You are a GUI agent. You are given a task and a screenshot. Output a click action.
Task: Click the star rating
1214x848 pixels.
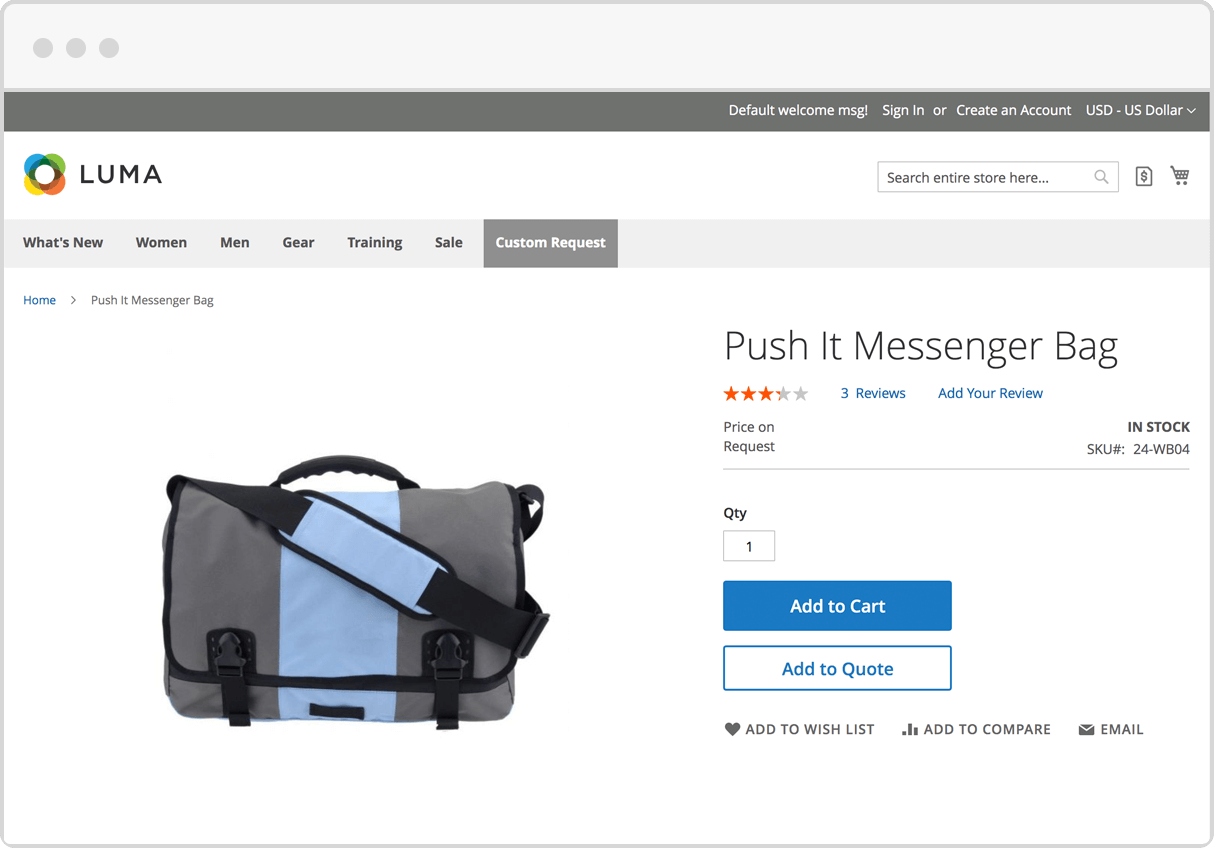click(766, 393)
